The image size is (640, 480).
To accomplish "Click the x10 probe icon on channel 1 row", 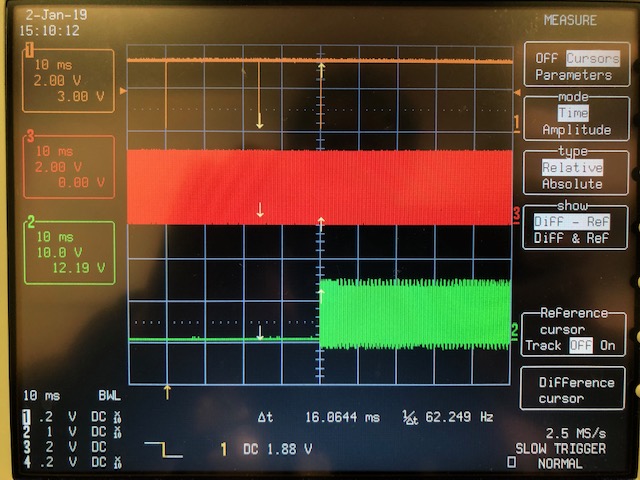I will tap(118, 417).
